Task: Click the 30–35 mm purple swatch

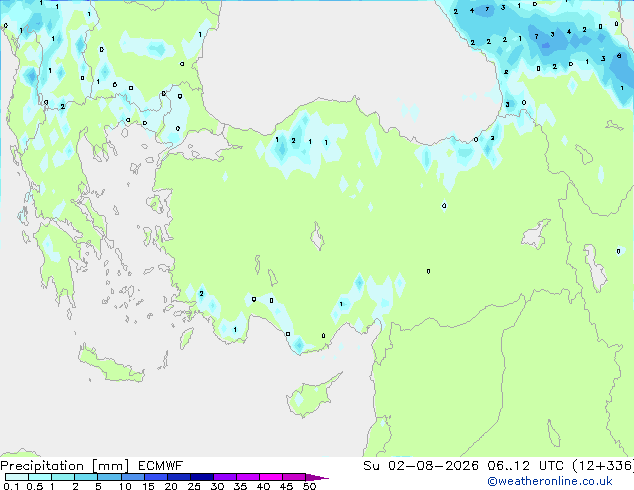Action: 225,477
